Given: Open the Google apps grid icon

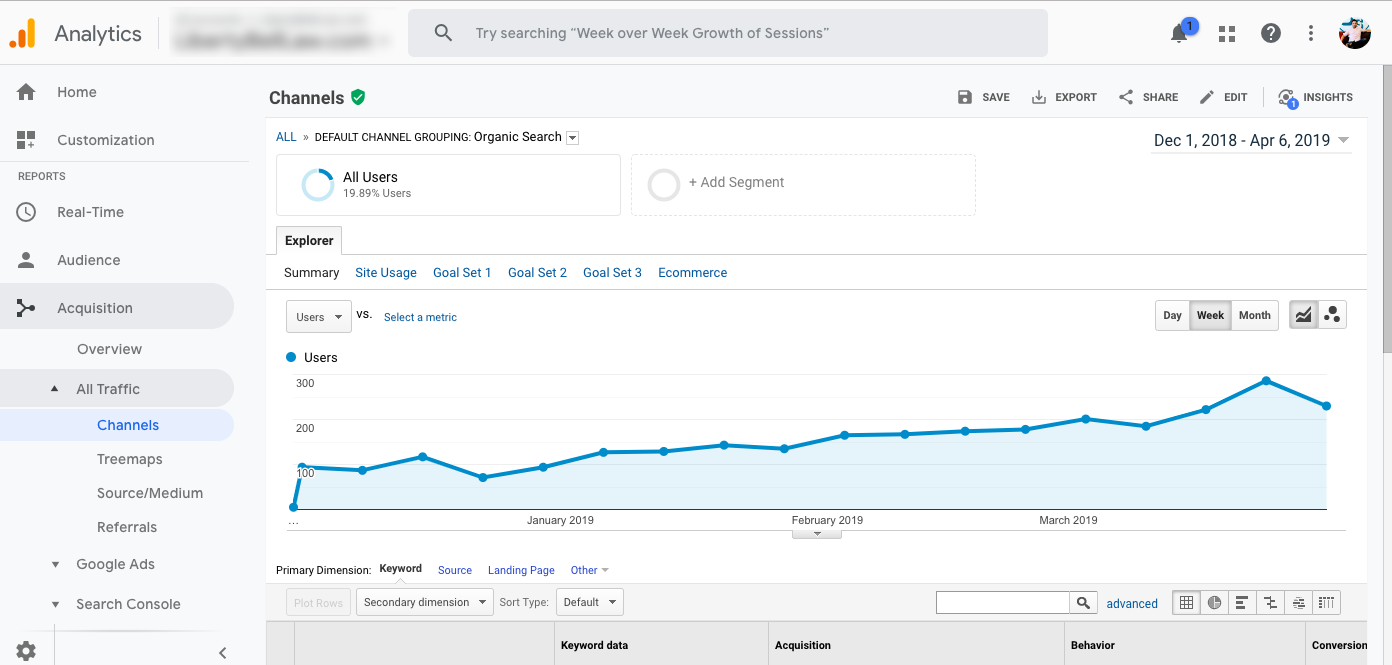Looking at the screenshot, I should pyautogui.click(x=1227, y=34).
